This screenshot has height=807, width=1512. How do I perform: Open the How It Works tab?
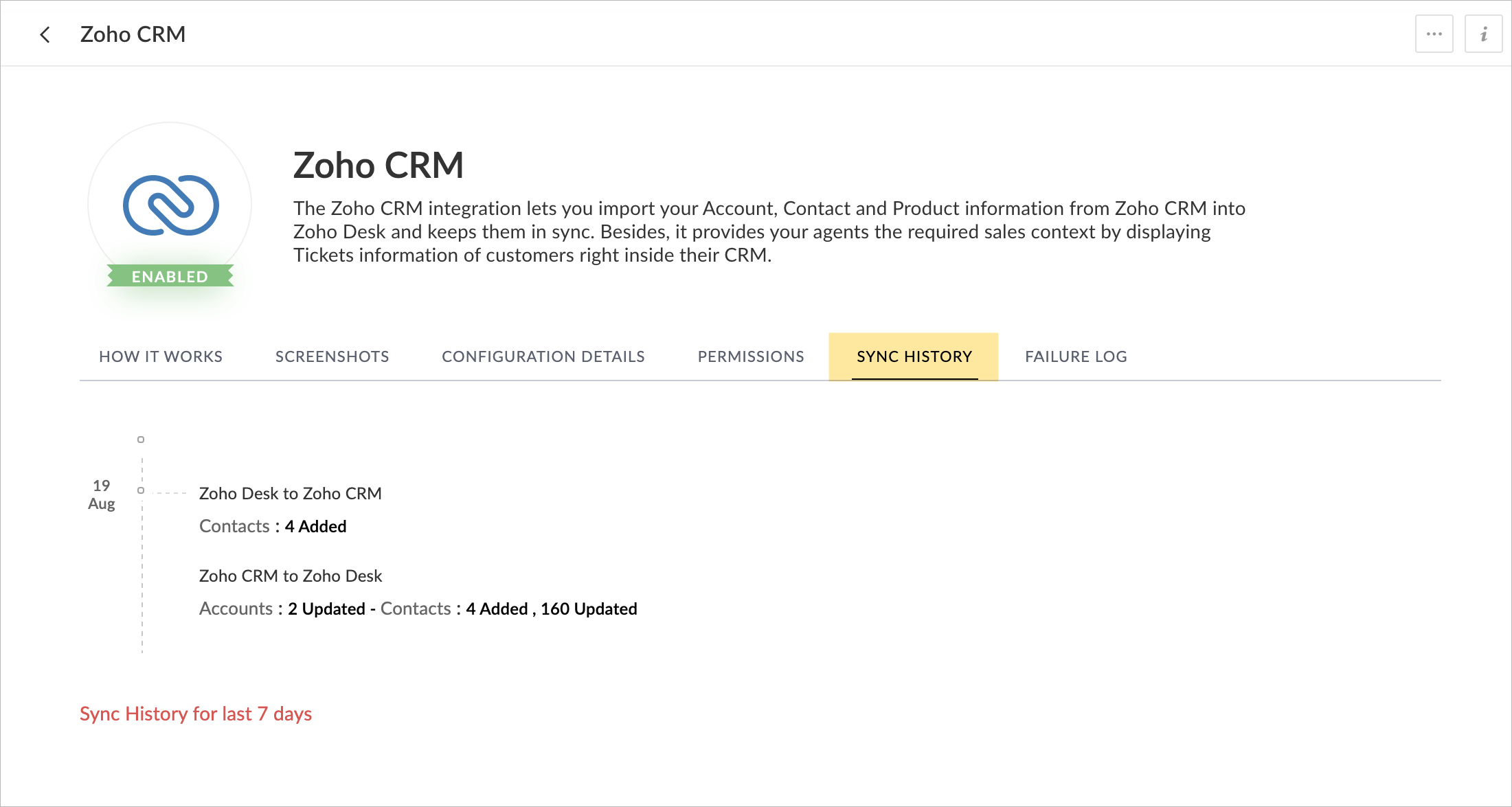[161, 356]
